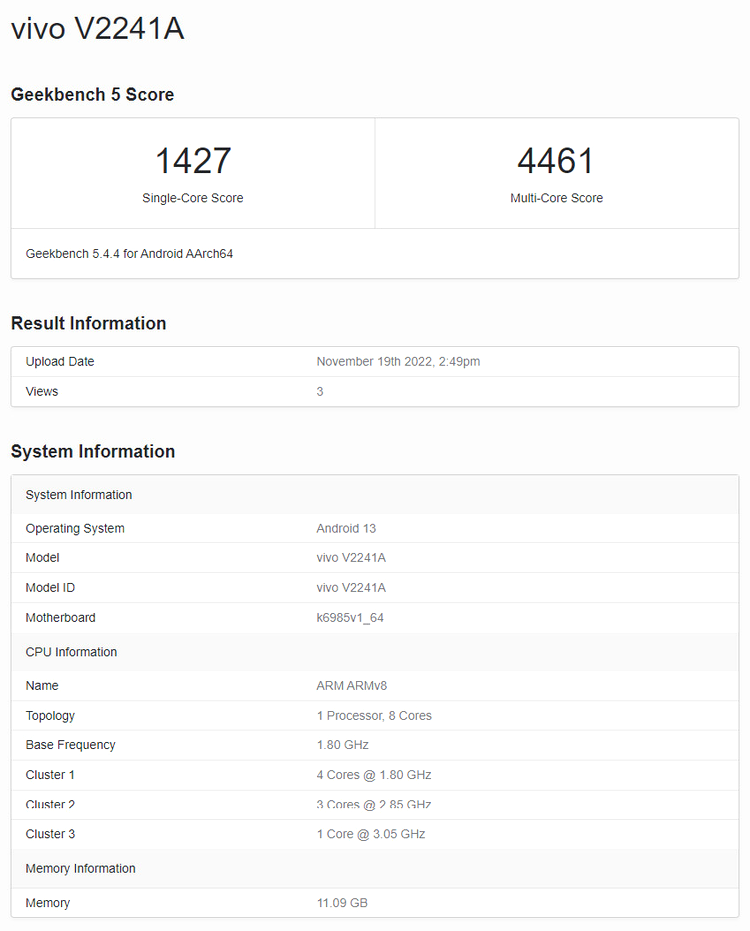The width and height of the screenshot is (750, 931).
Task: Select the 3 Cores @ 2.85 GHz value
Action: (374, 805)
